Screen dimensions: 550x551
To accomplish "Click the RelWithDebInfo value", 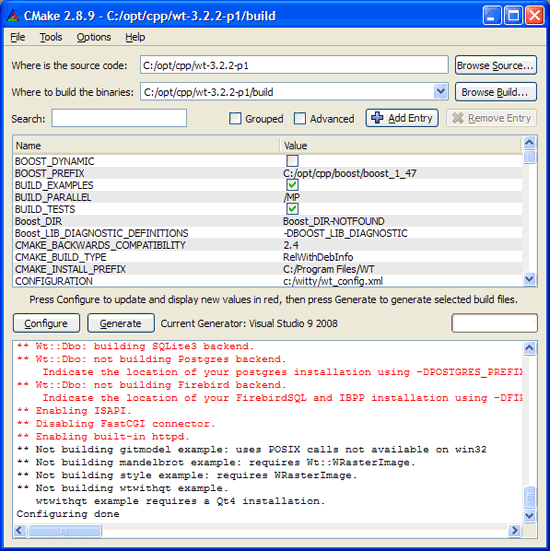I will point(318,257).
